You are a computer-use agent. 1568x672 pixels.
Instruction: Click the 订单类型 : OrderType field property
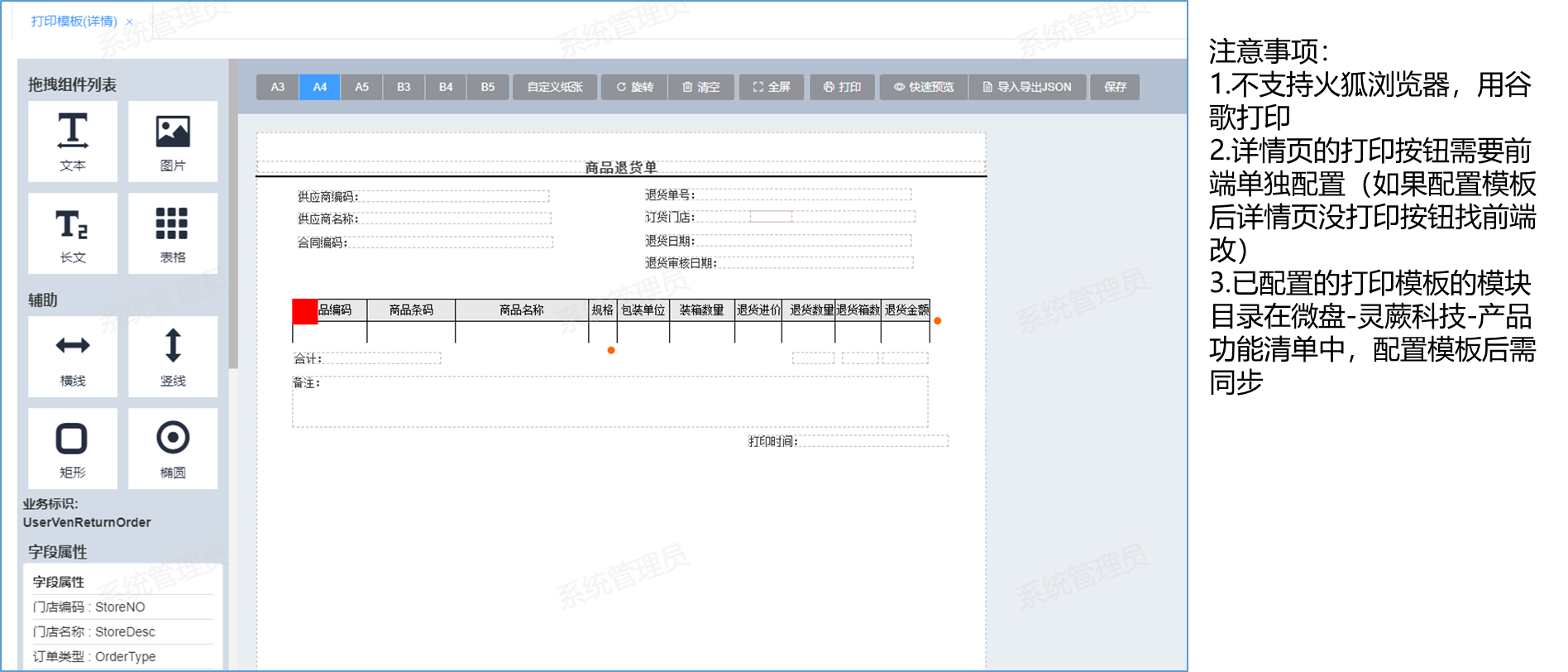[122, 656]
